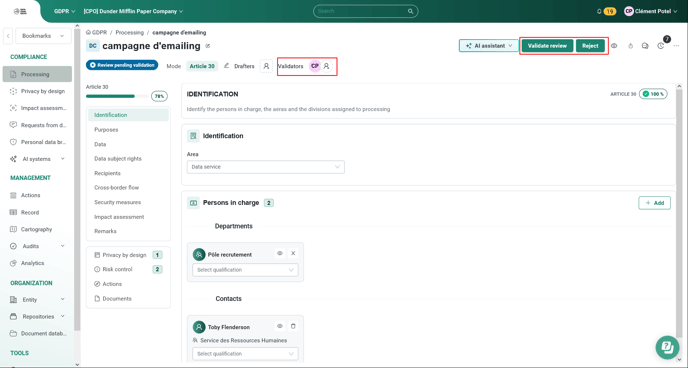The image size is (688, 368).
Task: Click the Article 30 progress bar at 78%
Action: click(x=117, y=96)
